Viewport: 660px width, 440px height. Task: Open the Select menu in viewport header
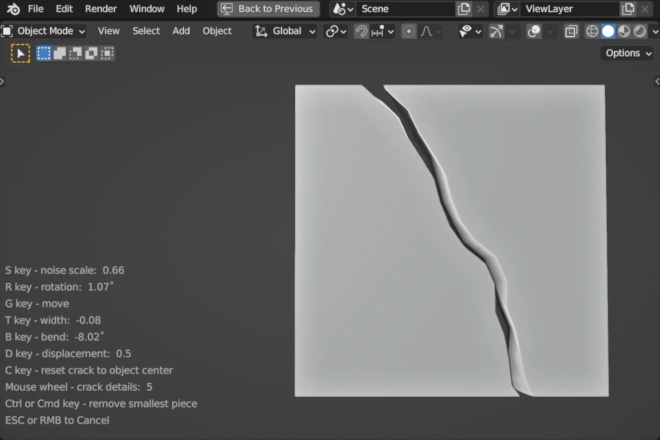click(146, 31)
